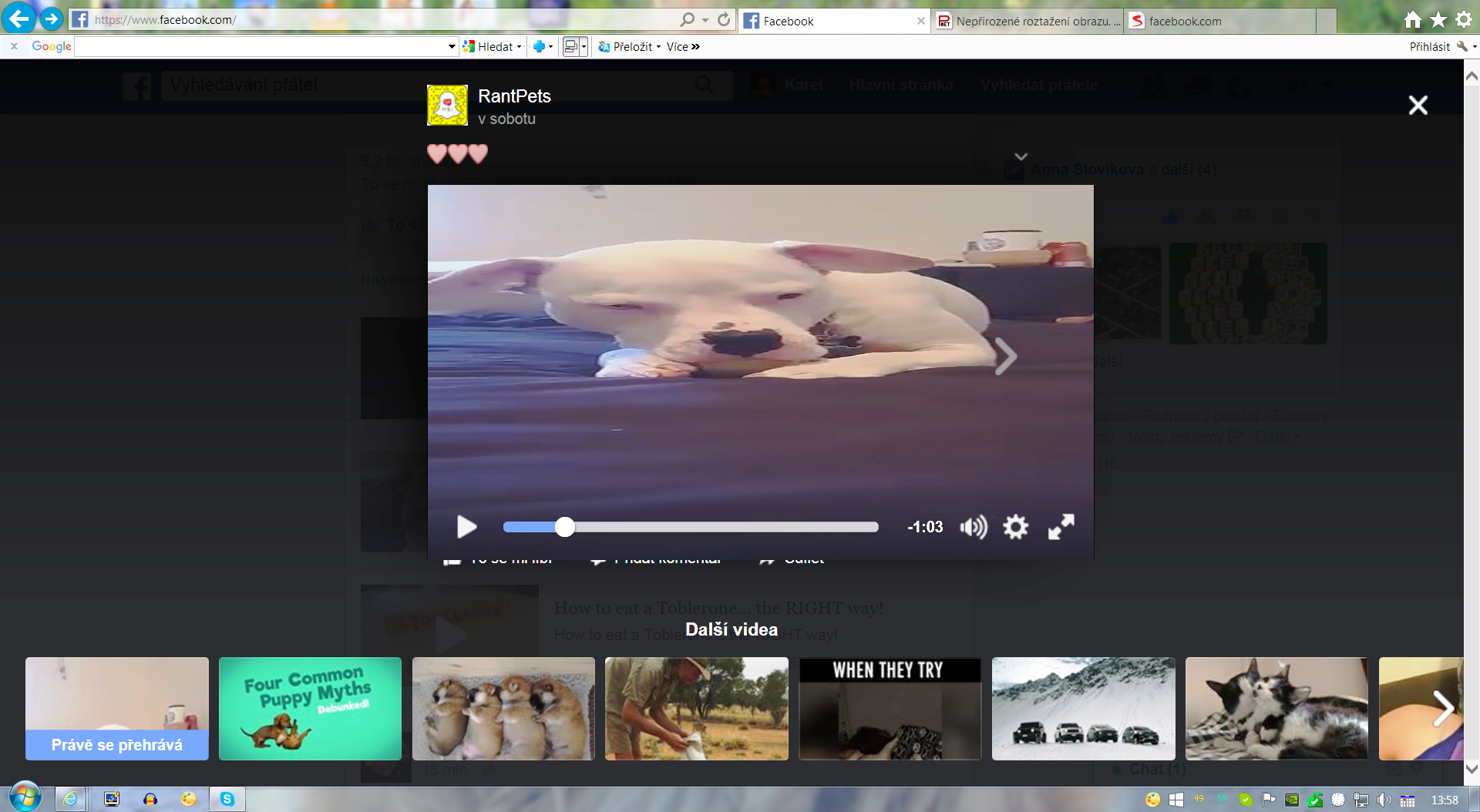1480x812 pixels.
Task: Show desktop using the taskbar corner button
Action: pos(1474,800)
